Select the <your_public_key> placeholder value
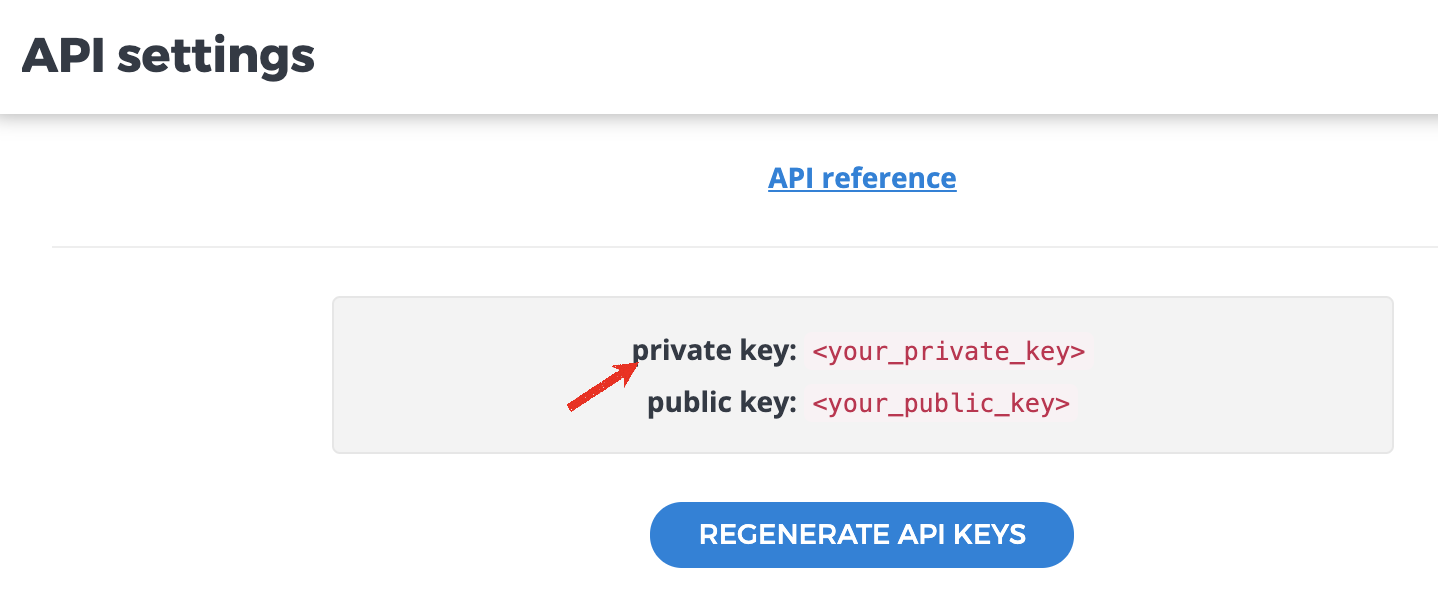 941,403
